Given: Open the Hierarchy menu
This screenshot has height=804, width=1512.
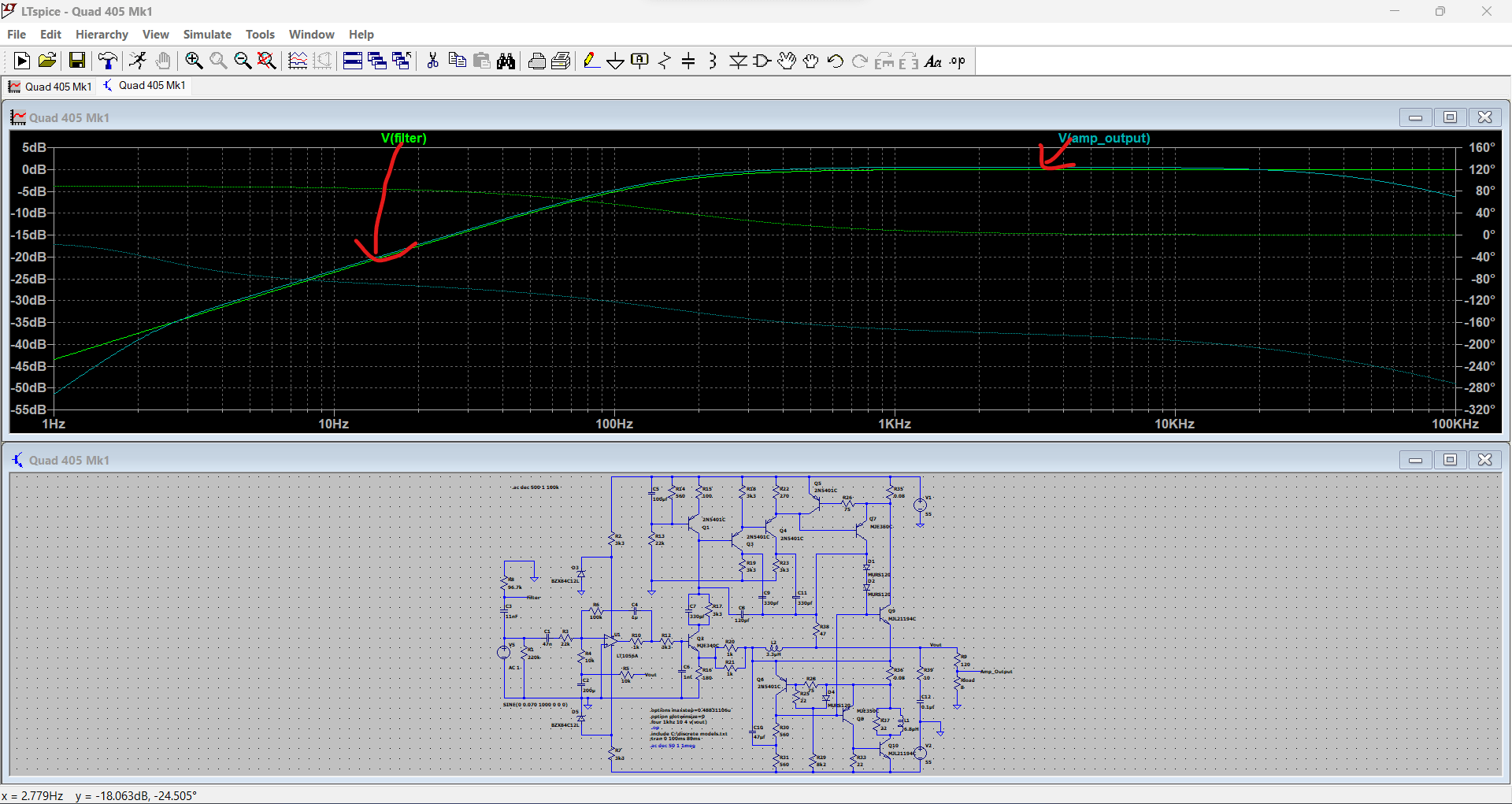Looking at the screenshot, I should tap(102, 34).
